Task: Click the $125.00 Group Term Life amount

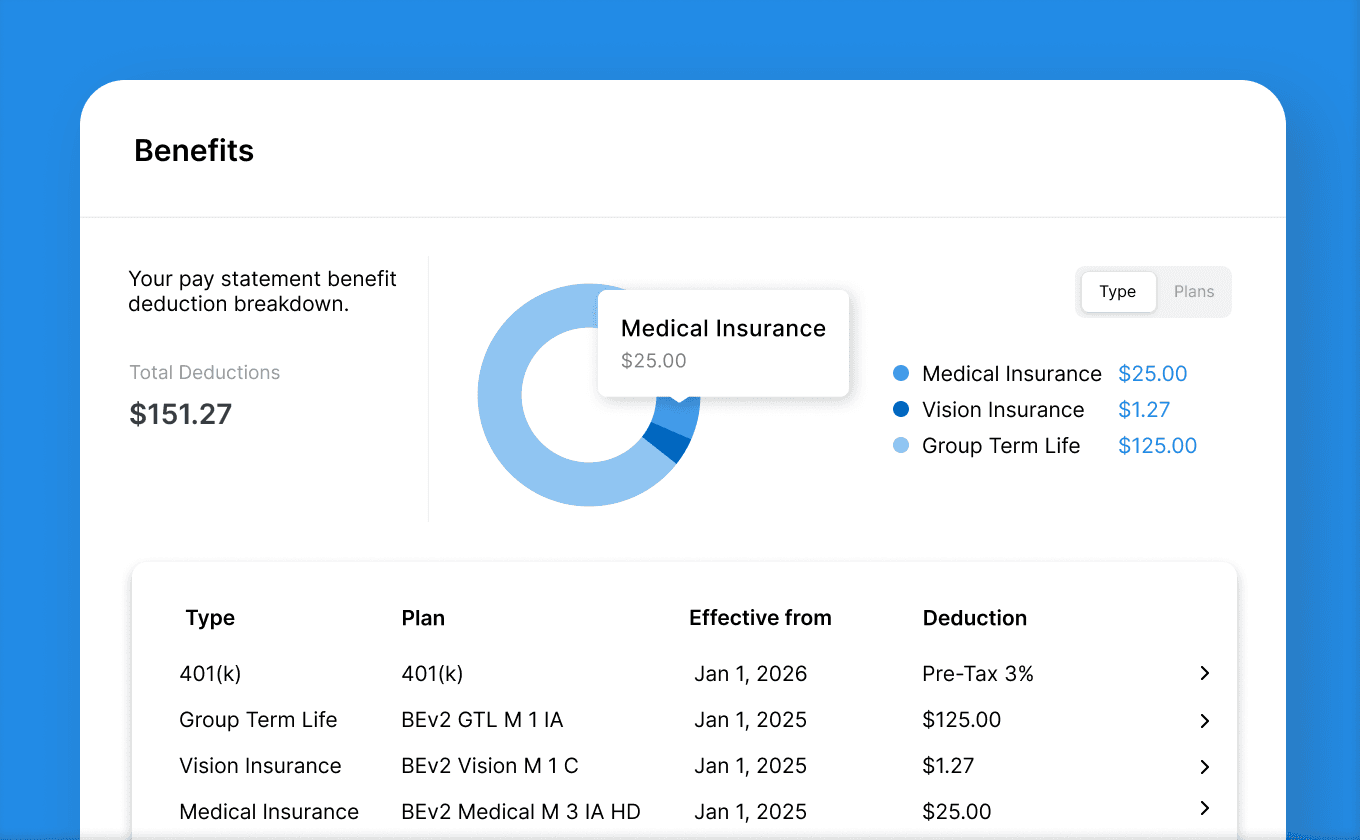Action: click(x=1157, y=445)
